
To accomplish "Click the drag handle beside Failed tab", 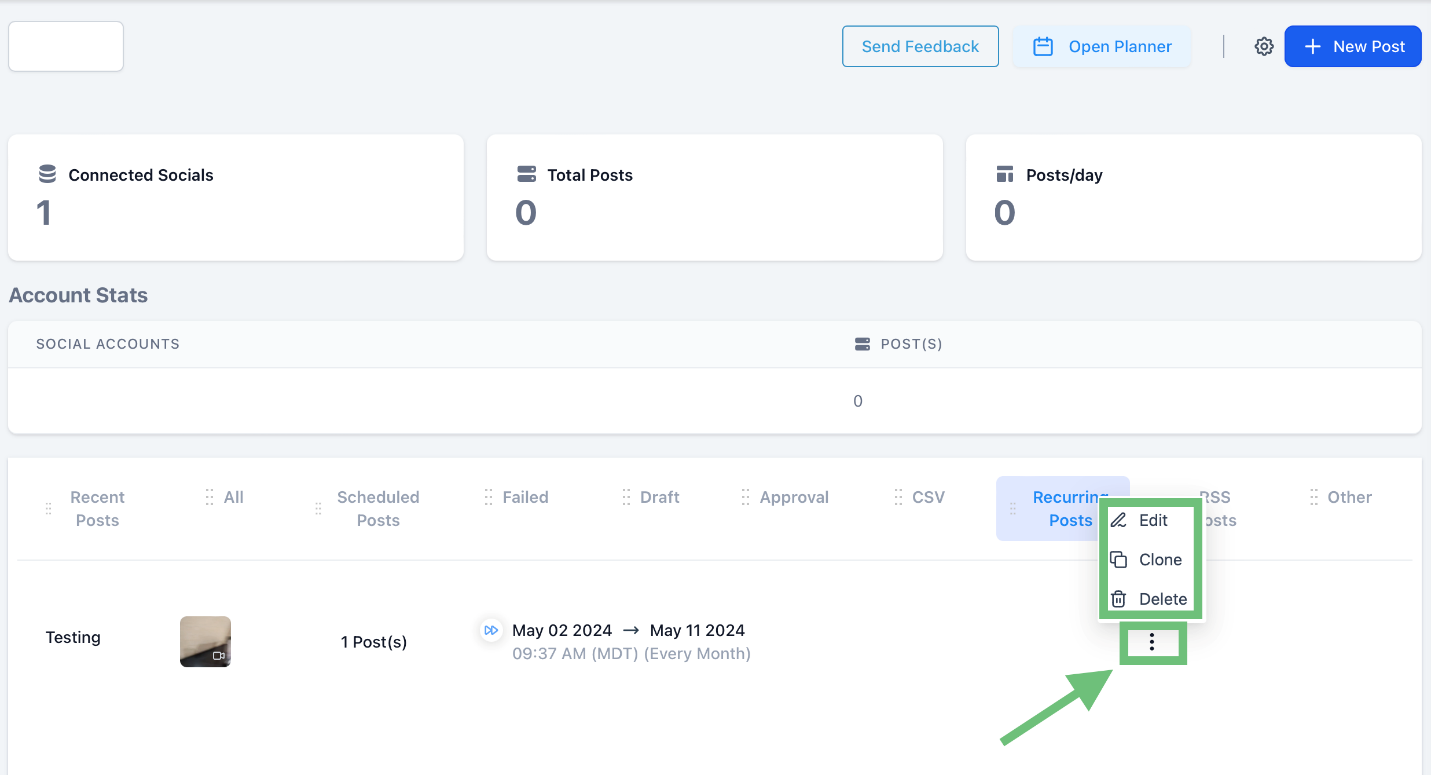I will [x=488, y=497].
